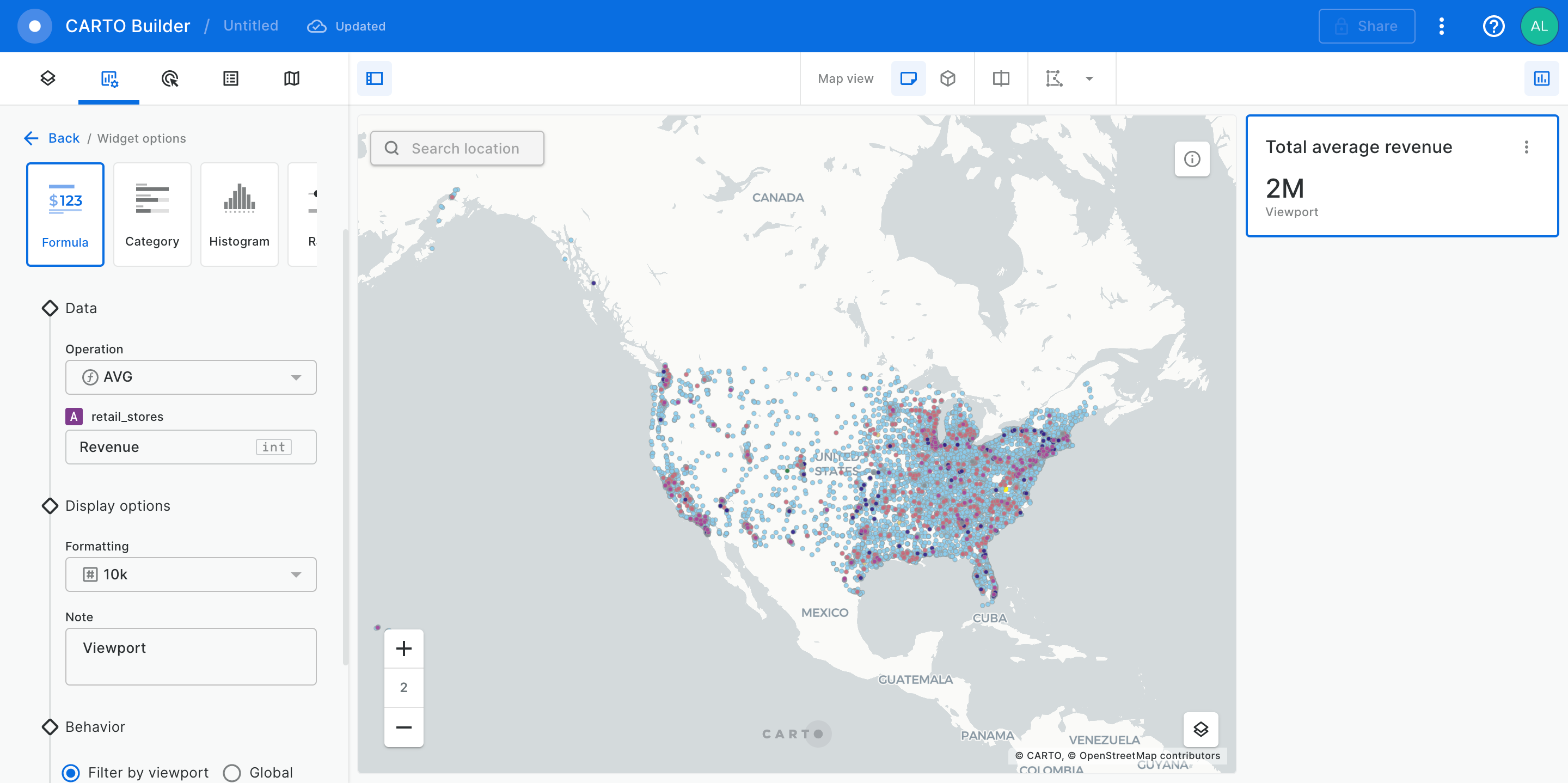The height and width of the screenshot is (783, 1568).
Task: Select the Global radio option
Action: (232, 773)
